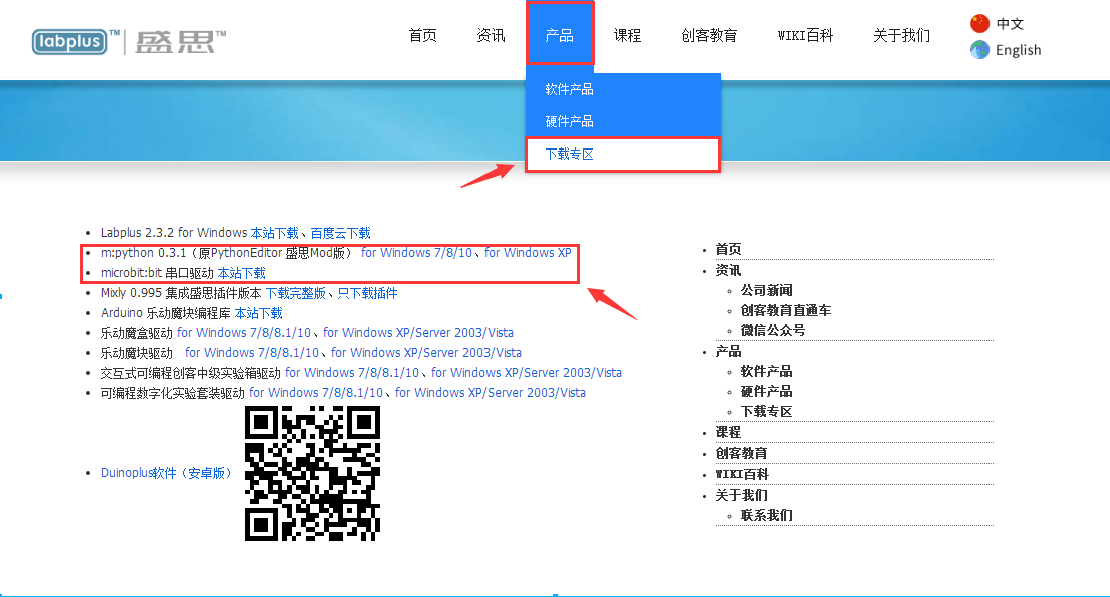
Task: Click 课程 in the sidebar sitemap
Action: [x=728, y=432]
